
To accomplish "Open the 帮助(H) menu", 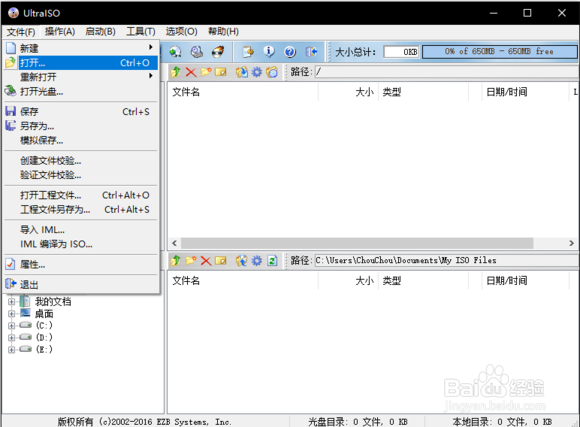I will coord(223,32).
